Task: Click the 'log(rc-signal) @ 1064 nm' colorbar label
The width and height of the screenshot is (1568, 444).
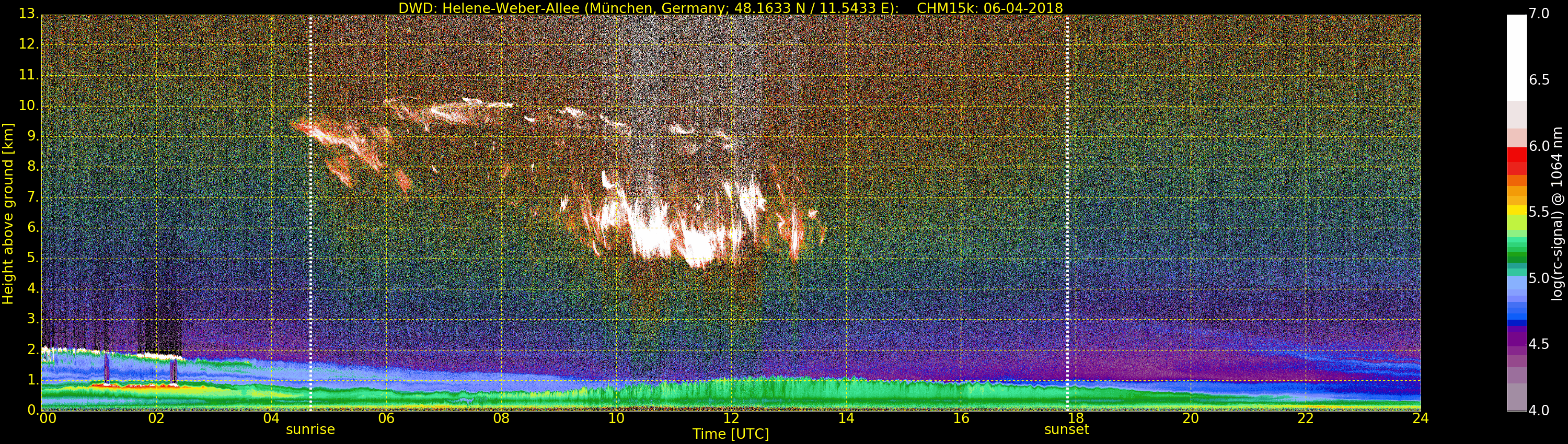Action: point(1557,213)
